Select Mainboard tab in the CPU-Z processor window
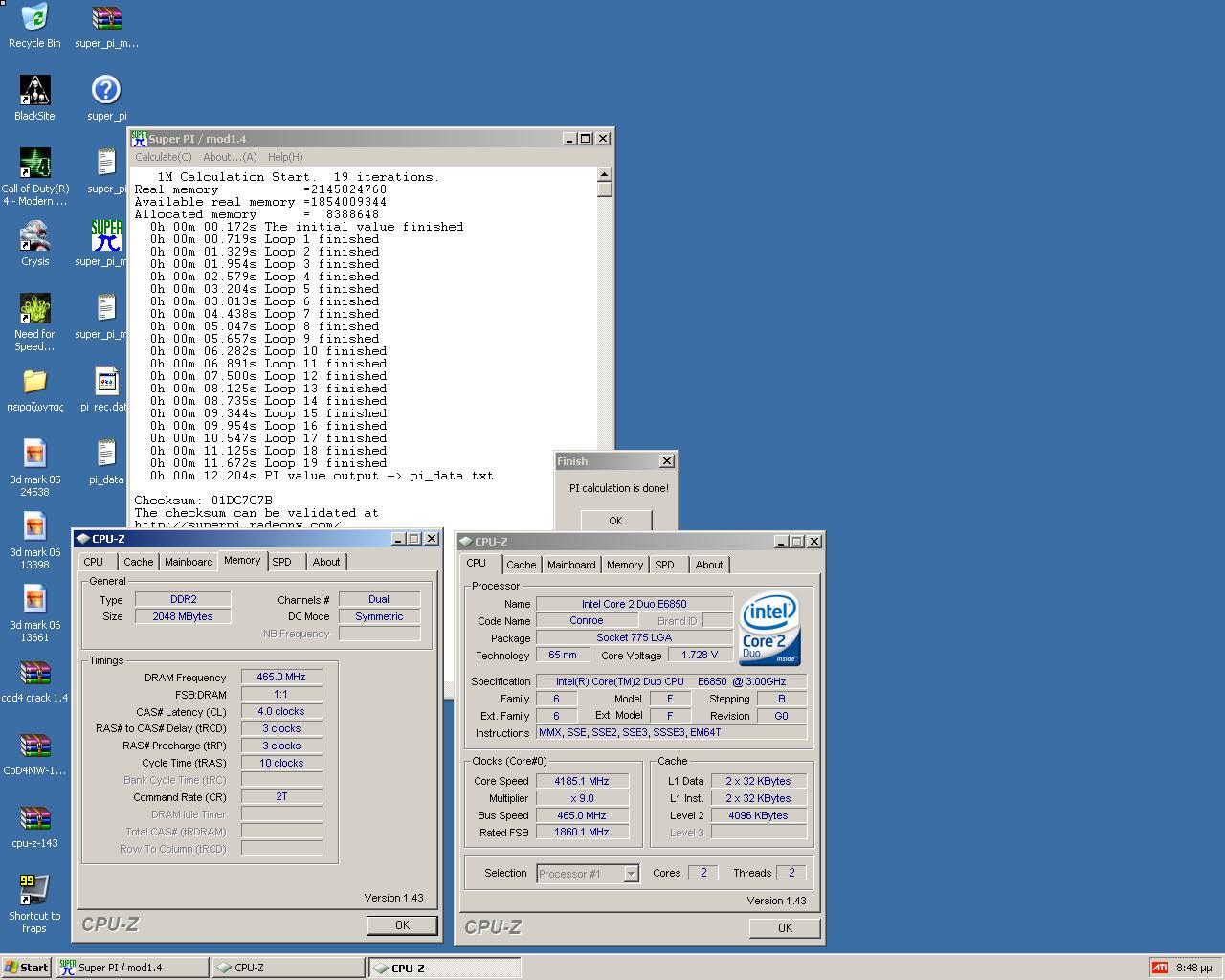This screenshot has height=980, width=1225. 571,565
